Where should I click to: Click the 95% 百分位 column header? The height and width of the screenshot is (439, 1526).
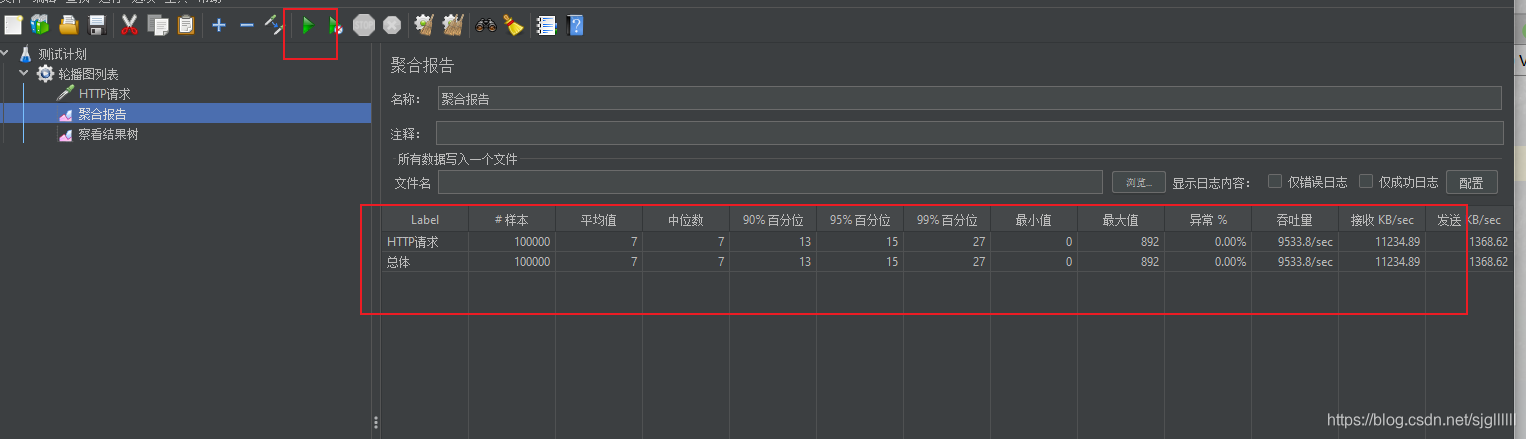coord(860,220)
